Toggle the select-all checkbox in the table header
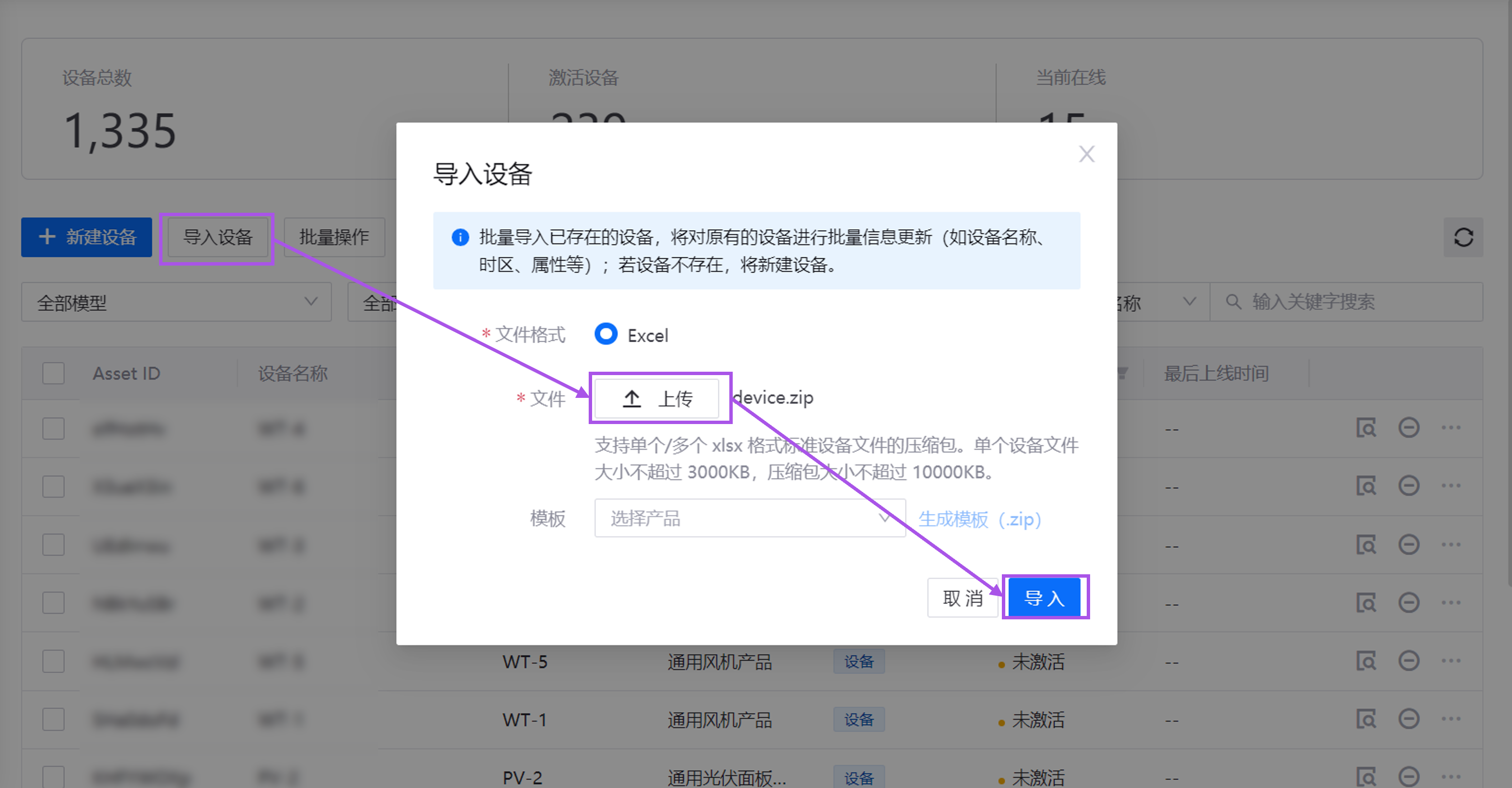This screenshot has height=788, width=1512. (x=53, y=373)
